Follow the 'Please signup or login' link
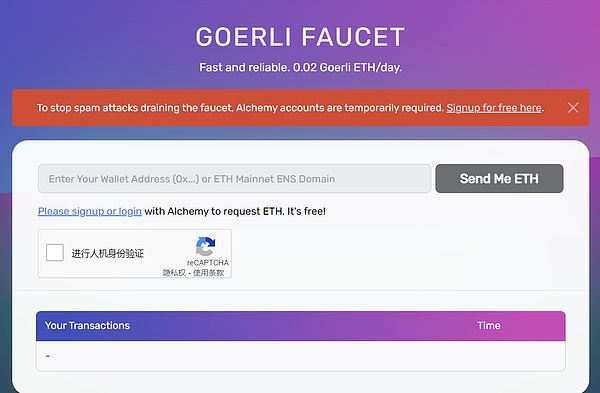 point(90,211)
